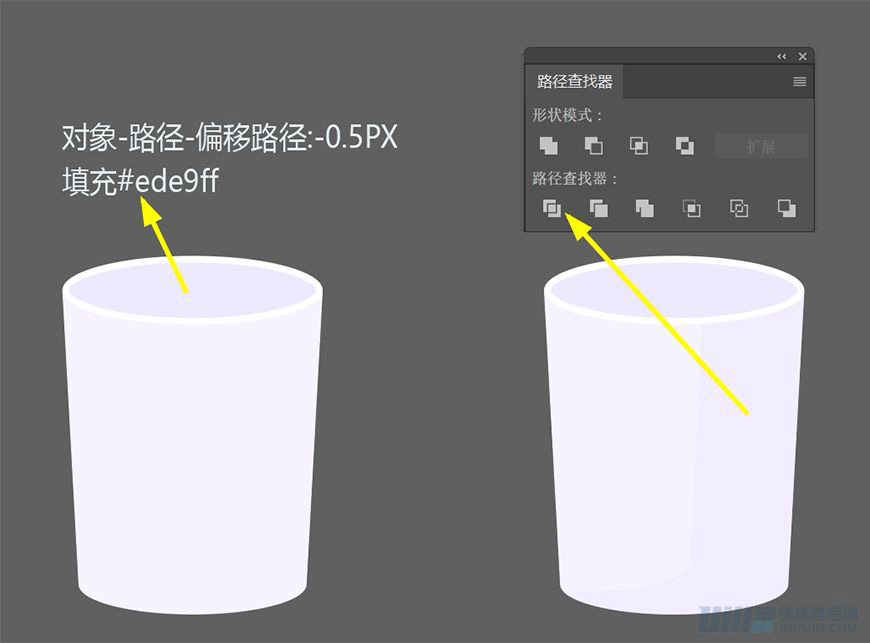Image resolution: width=870 pixels, height=643 pixels.
Task: Click the Trim pathfinder icon
Action: (x=598, y=208)
